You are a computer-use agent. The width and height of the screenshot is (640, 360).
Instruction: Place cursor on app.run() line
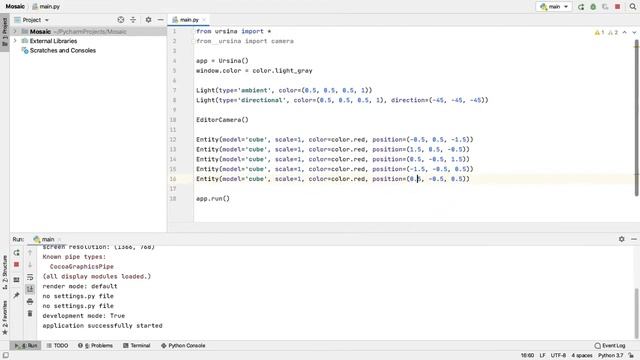pyautogui.click(x=213, y=198)
